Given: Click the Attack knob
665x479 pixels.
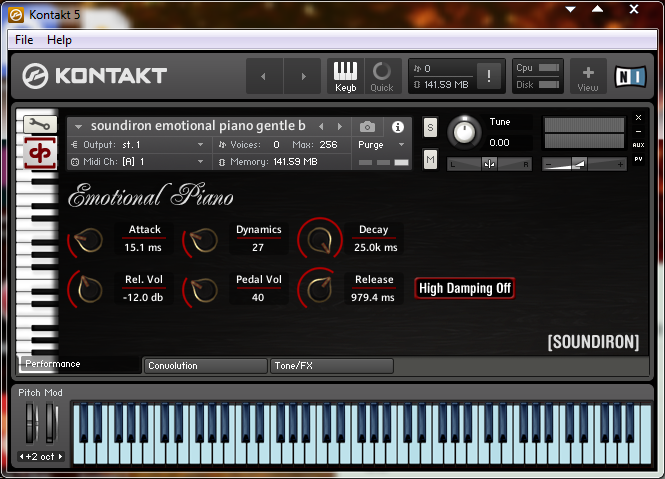Looking at the screenshot, I should pos(88,240).
